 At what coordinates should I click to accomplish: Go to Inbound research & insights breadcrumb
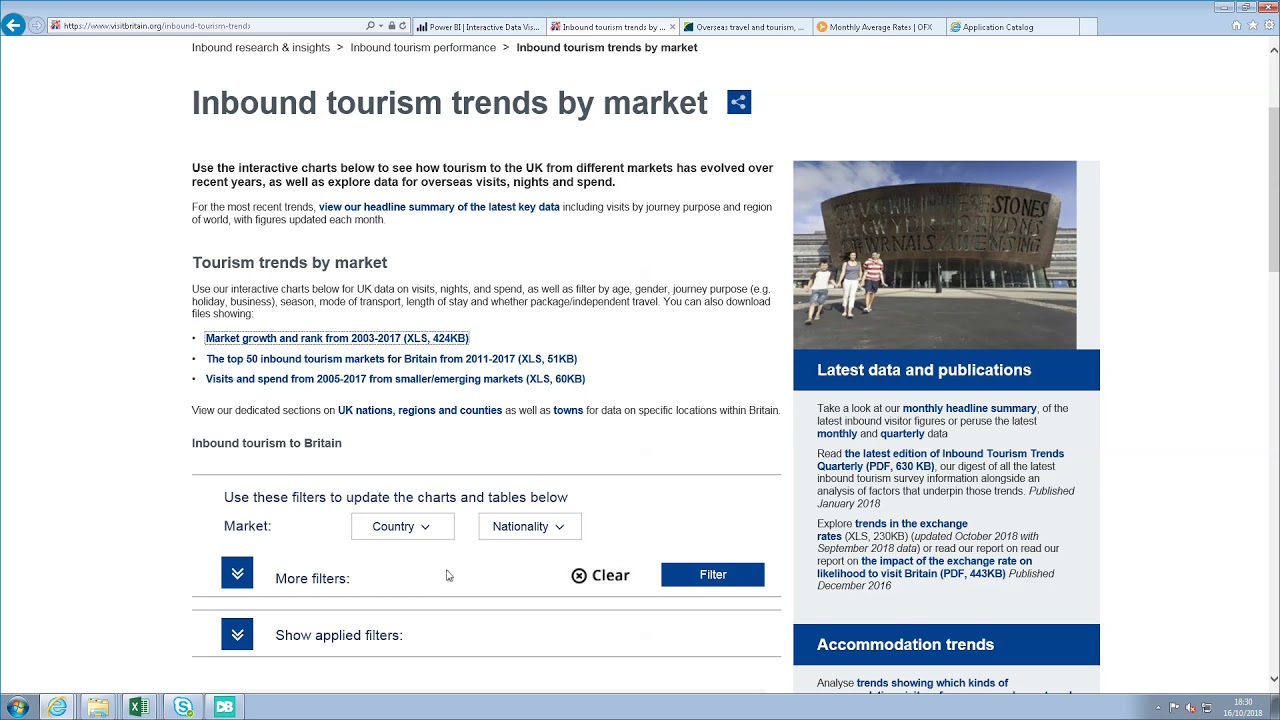(261, 47)
